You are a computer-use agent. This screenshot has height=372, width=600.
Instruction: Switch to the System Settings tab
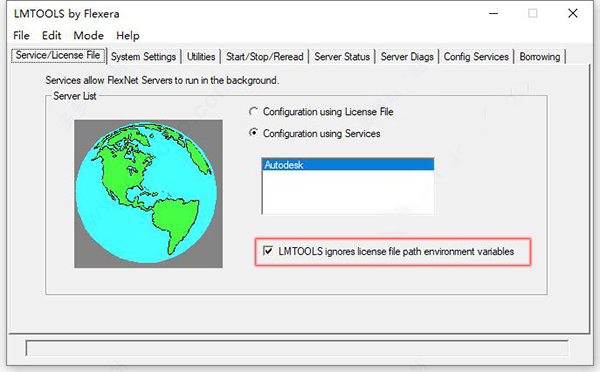point(143,57)
